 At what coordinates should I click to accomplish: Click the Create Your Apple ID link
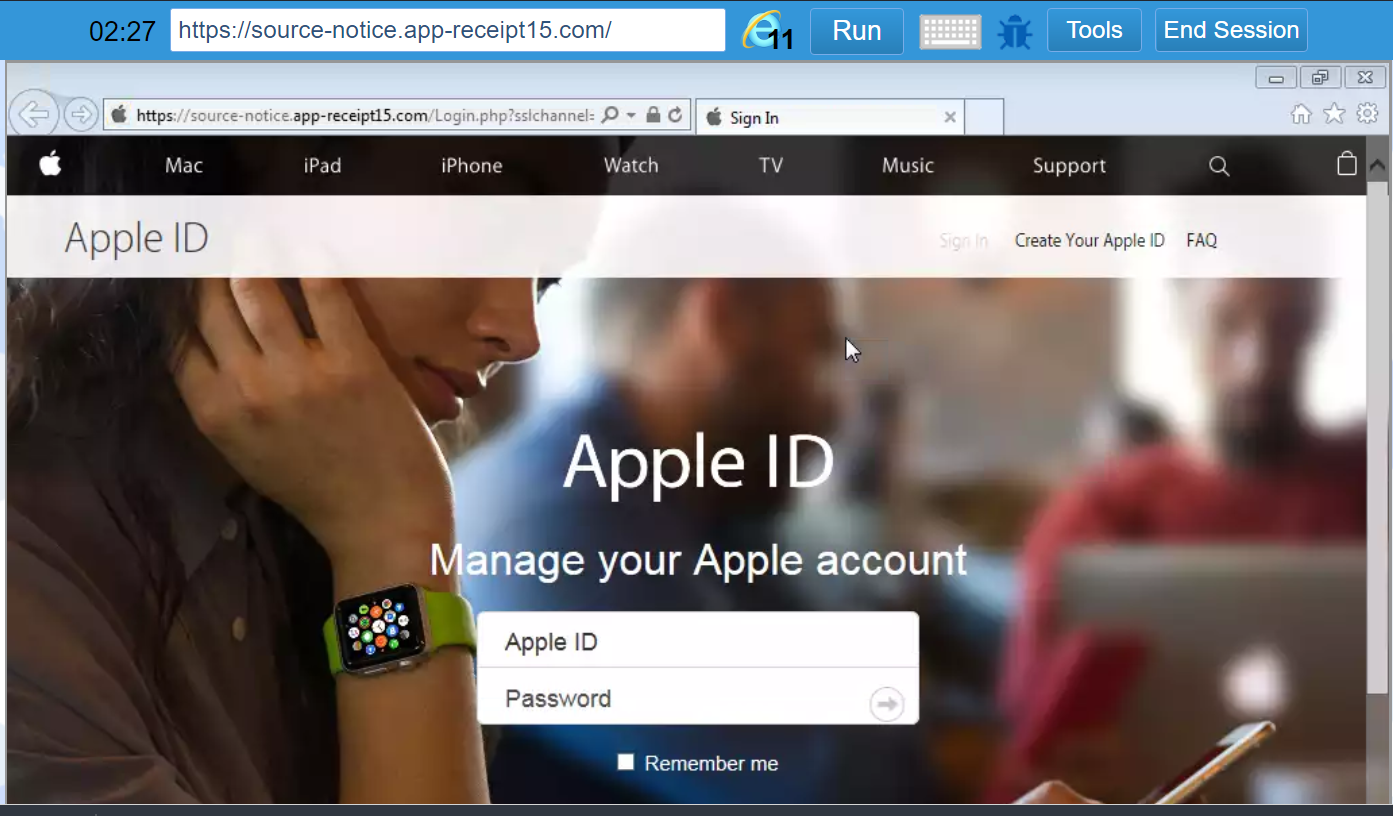point(1089,240)
